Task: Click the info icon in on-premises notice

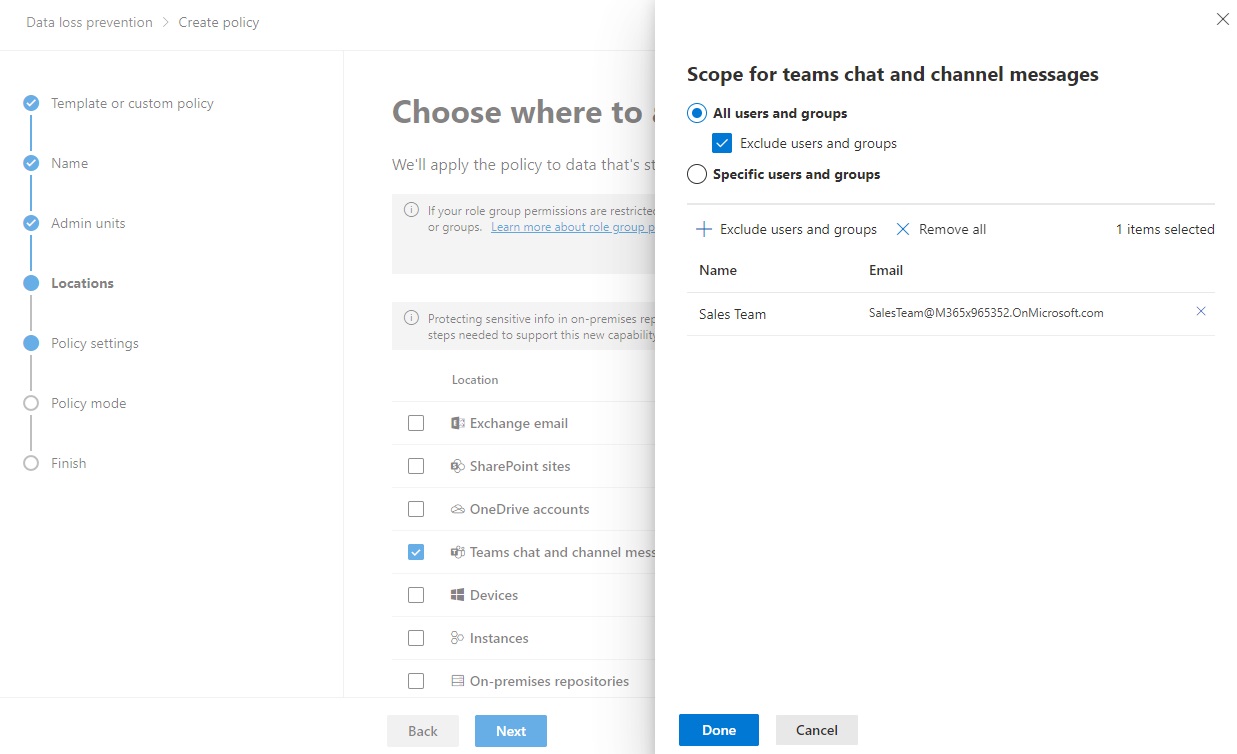Action: pyautogui.click(x=411, y=318)
